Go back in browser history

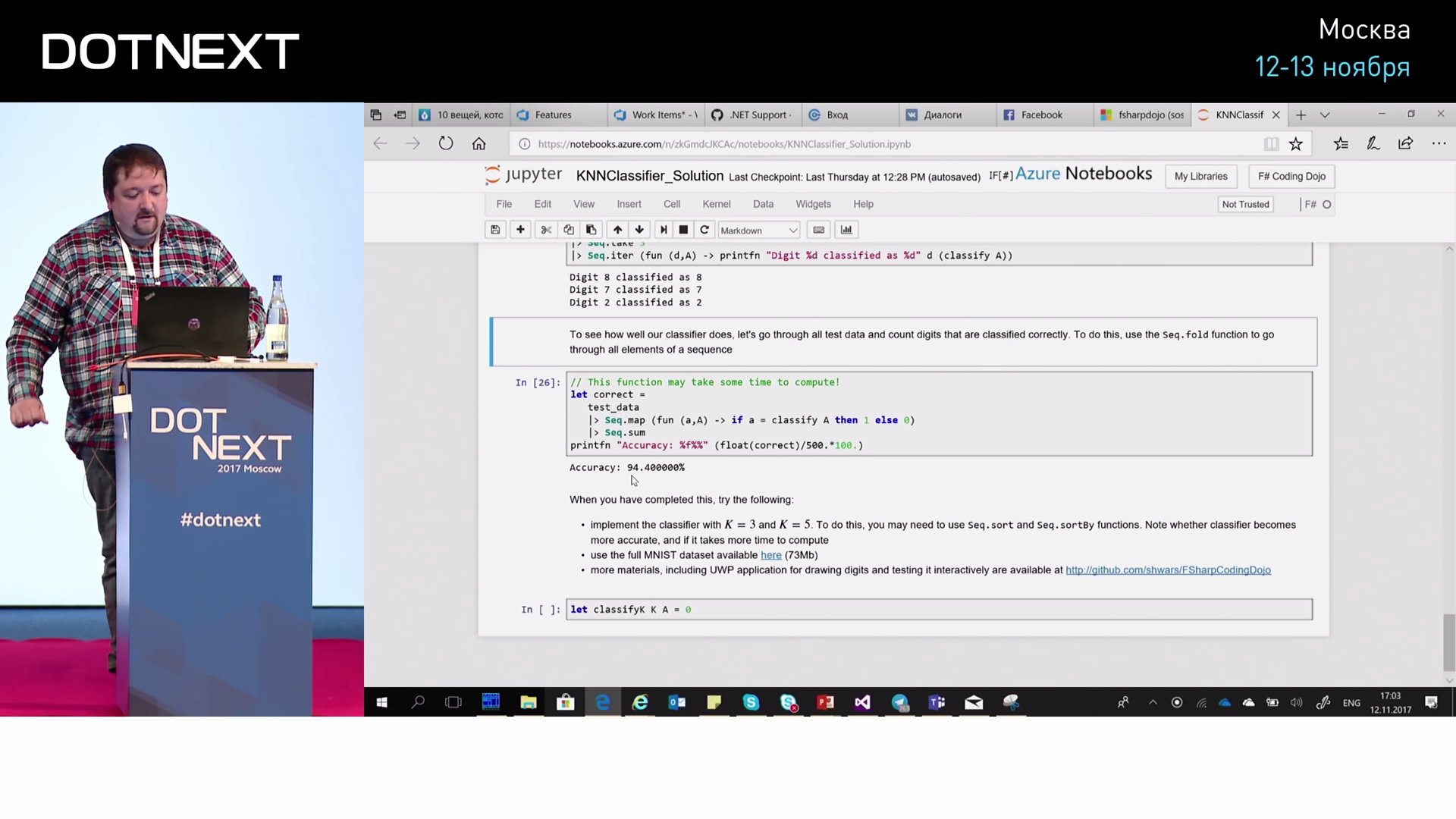tap(380, 143)
